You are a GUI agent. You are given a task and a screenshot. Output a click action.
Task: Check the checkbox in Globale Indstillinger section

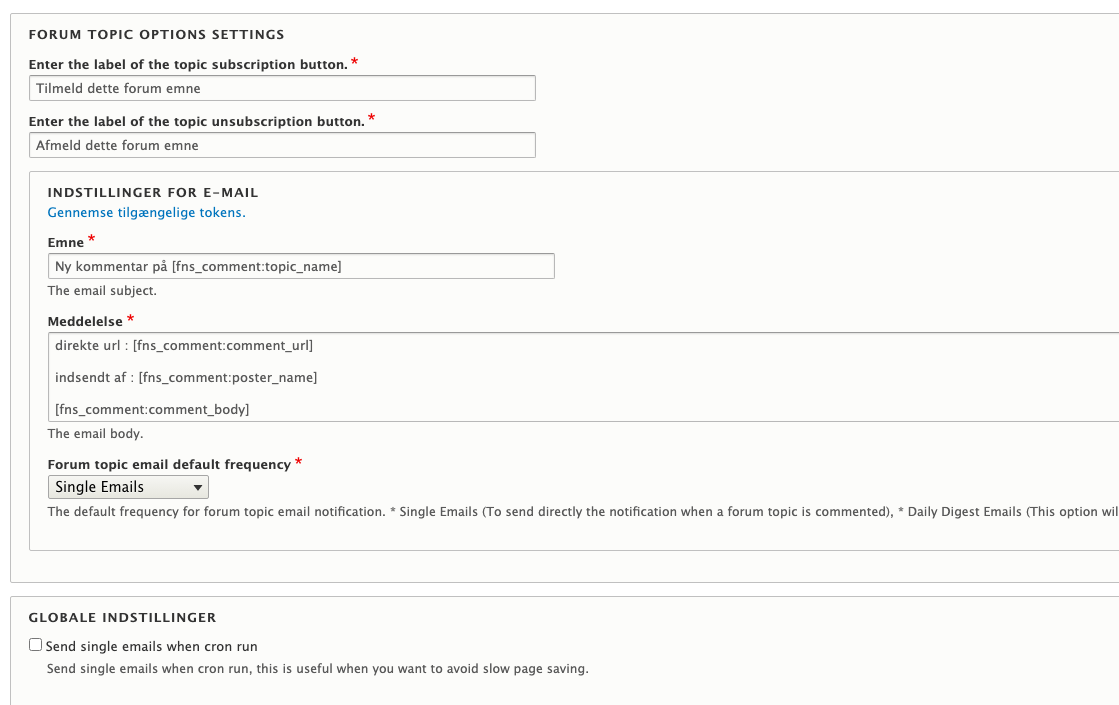35,644
